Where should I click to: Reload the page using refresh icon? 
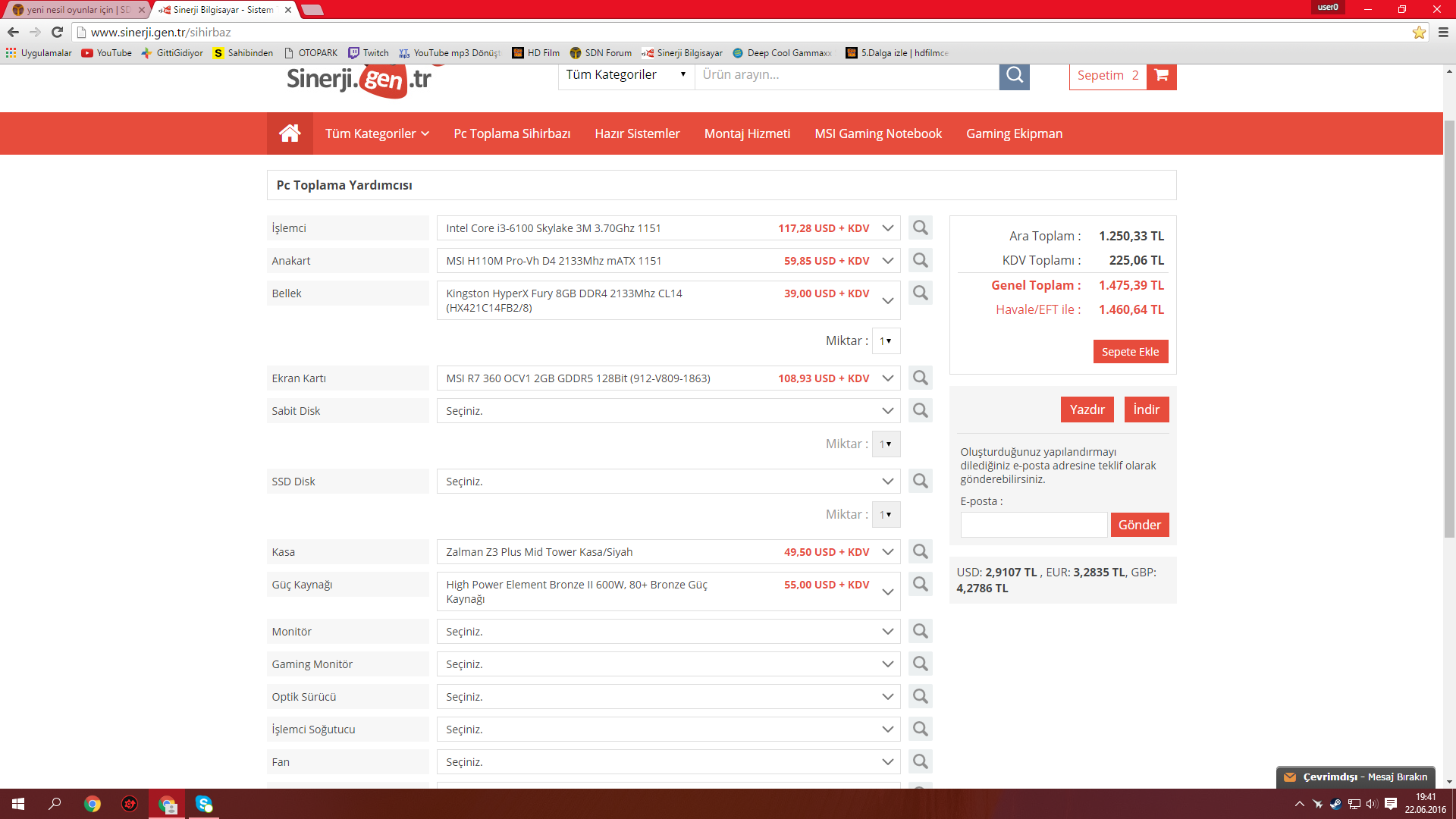(x=57, y=32)
